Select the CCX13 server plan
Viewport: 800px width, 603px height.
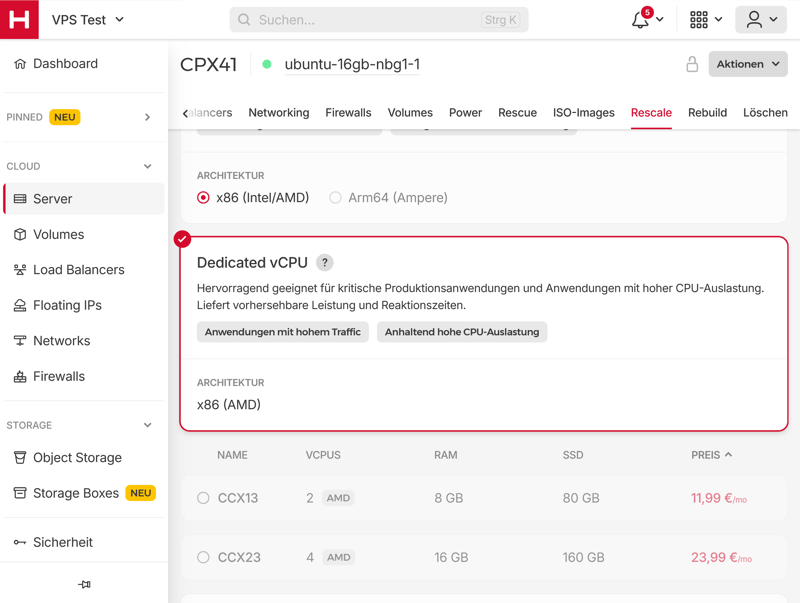(x=204, y=498)
